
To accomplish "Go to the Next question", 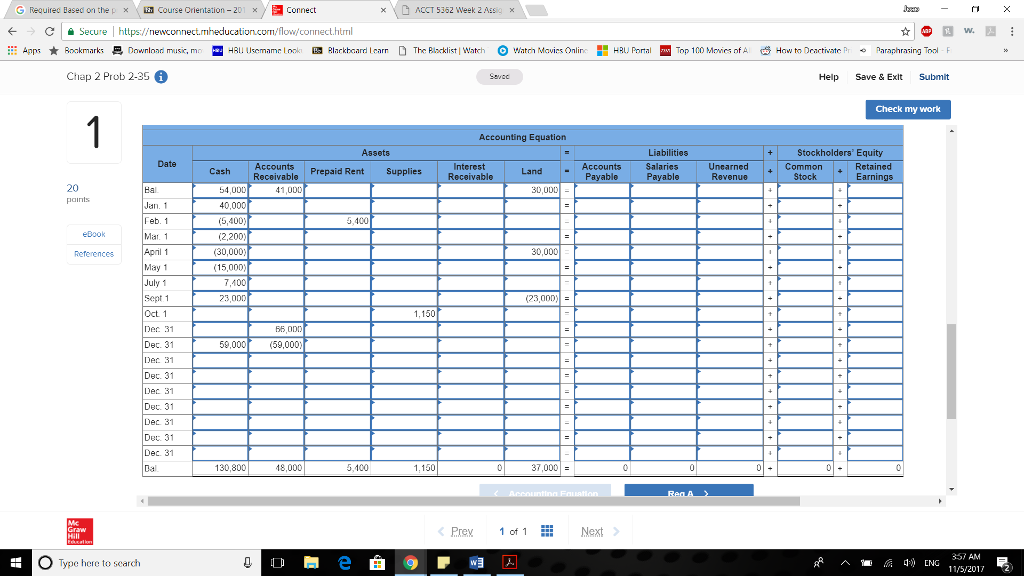I will pyautogui.click(x=600, y=532).
